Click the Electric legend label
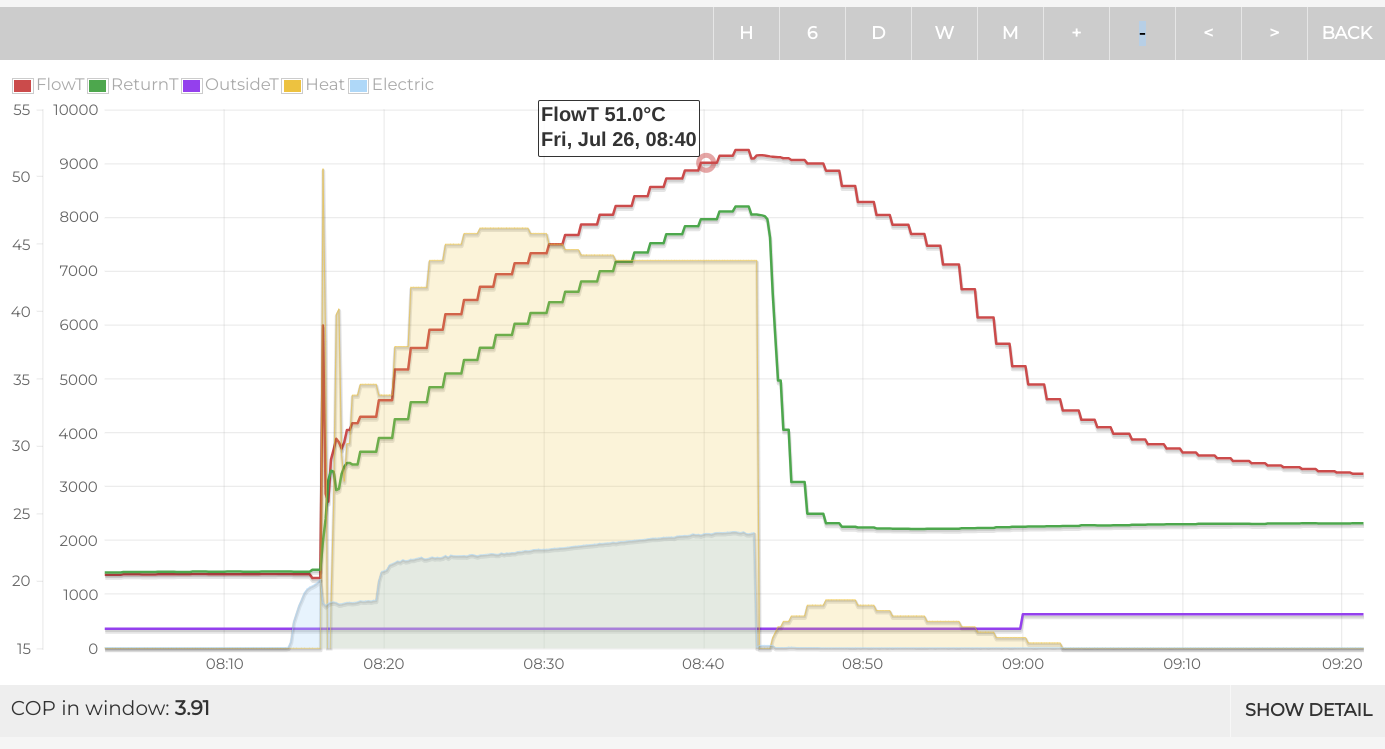This screenshot has width=1385, height=749. tap(403, 85)
